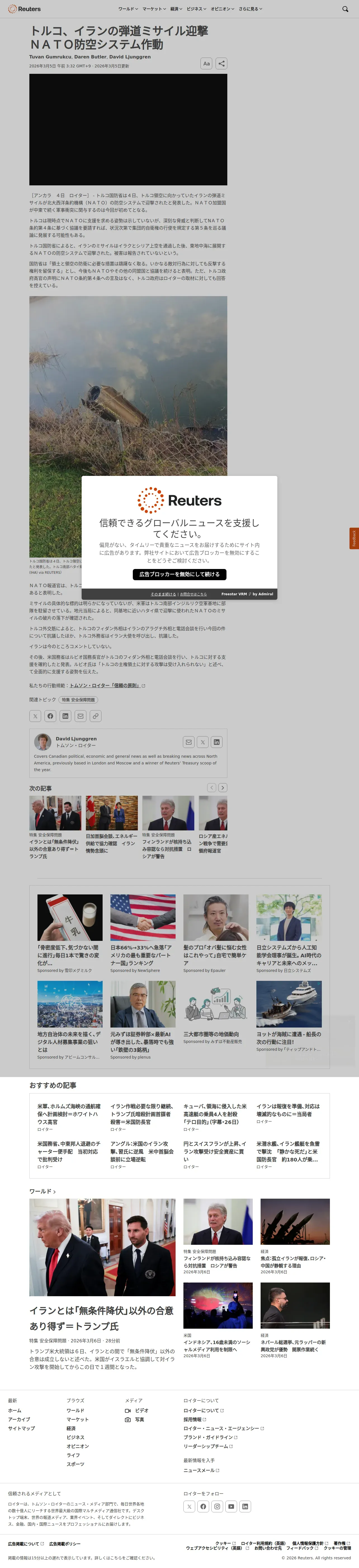Open footer 広告掲載ポリシー link
Image resolution: width=359 pixels, height=1568 pixels.
[x=65, y=1544]
